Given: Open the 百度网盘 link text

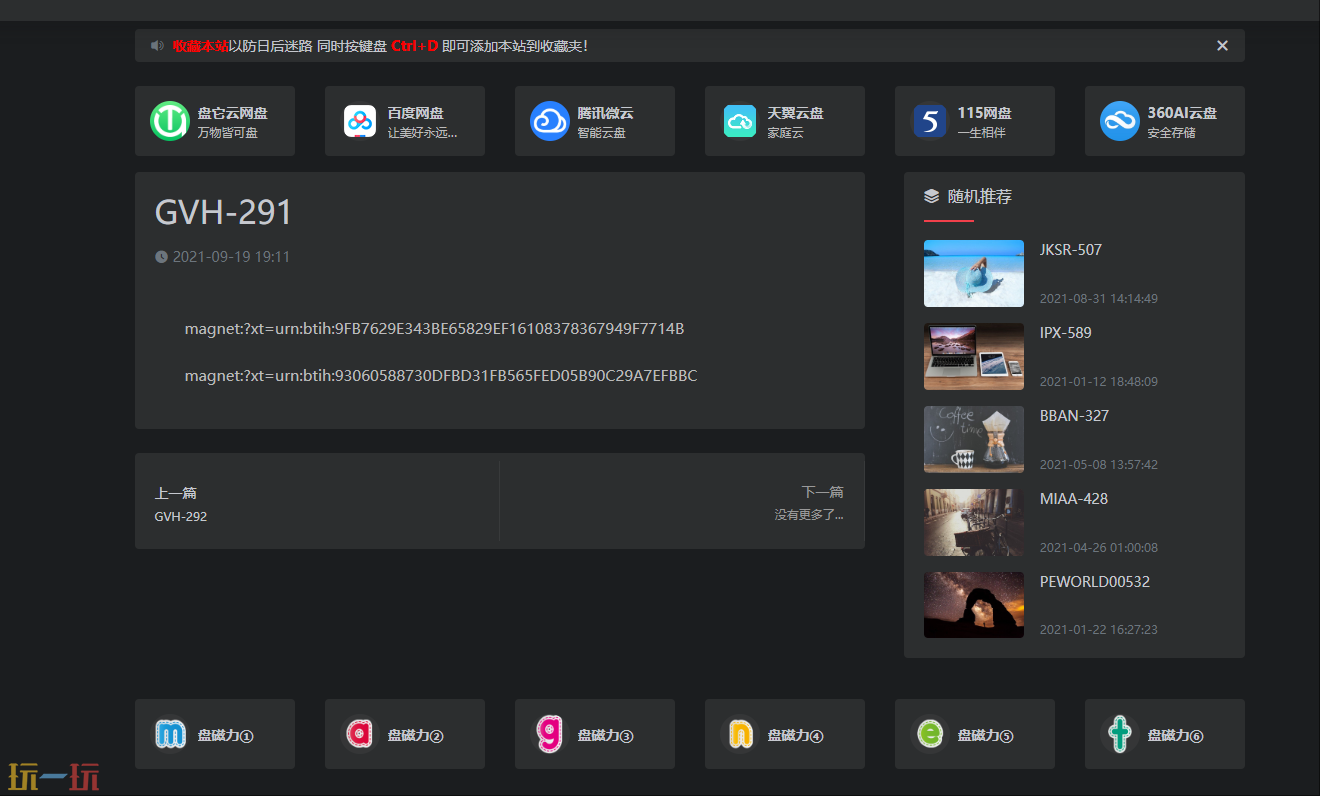Looking at the screenshot, I should point(416,113).
